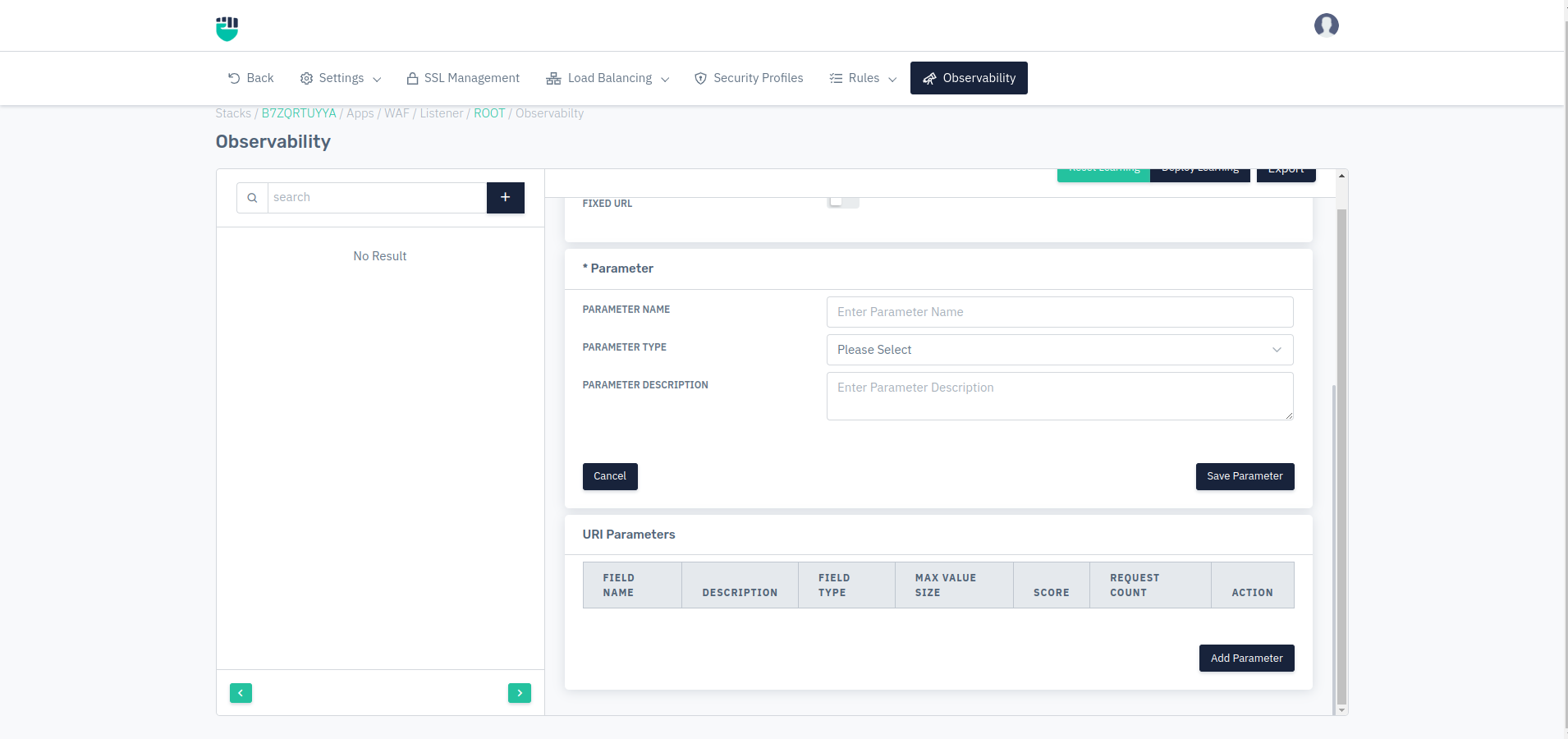Click the Observability telescope icon
This screenshot has height=739, width=1568.
[x=929, y=78]
